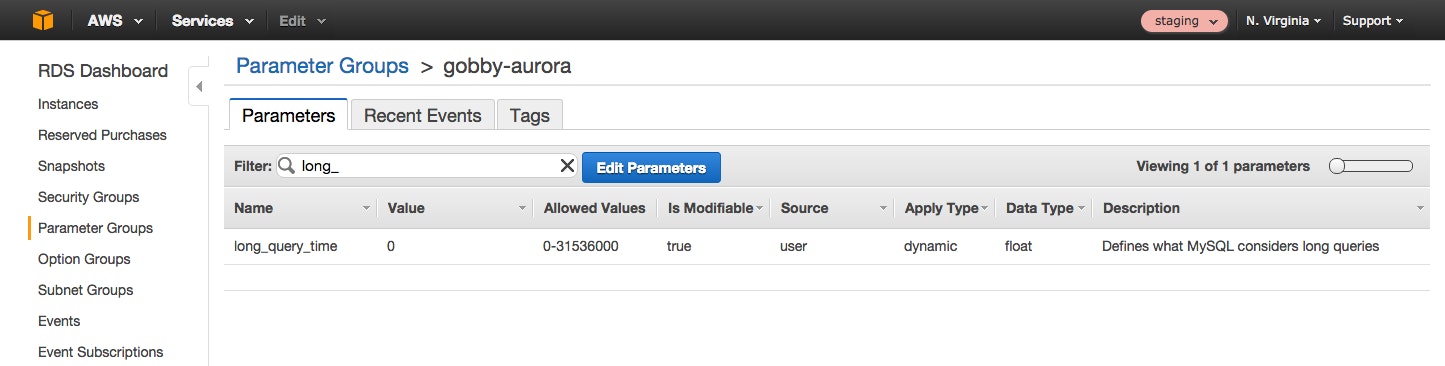
Task: Open the Source column sort arrow
Action: click(883, 209)
